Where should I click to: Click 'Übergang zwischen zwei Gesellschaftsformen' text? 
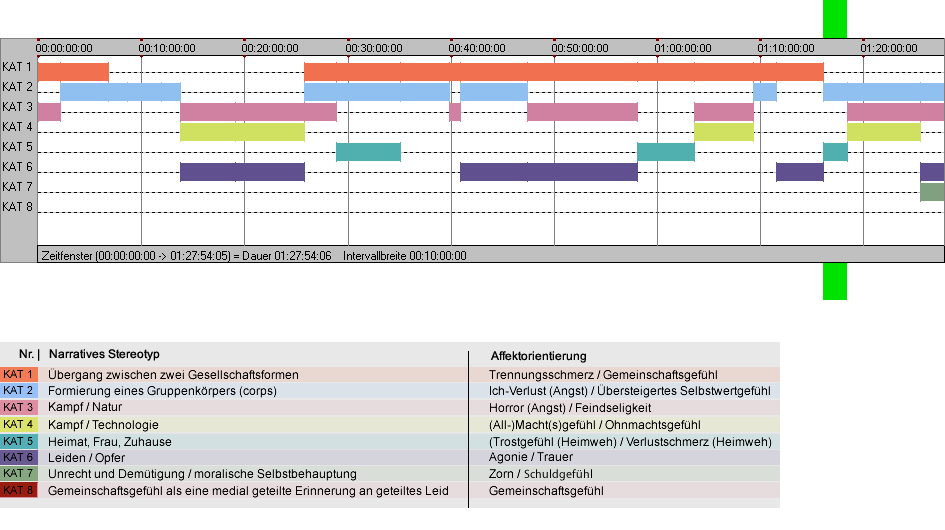click(173, 374)
